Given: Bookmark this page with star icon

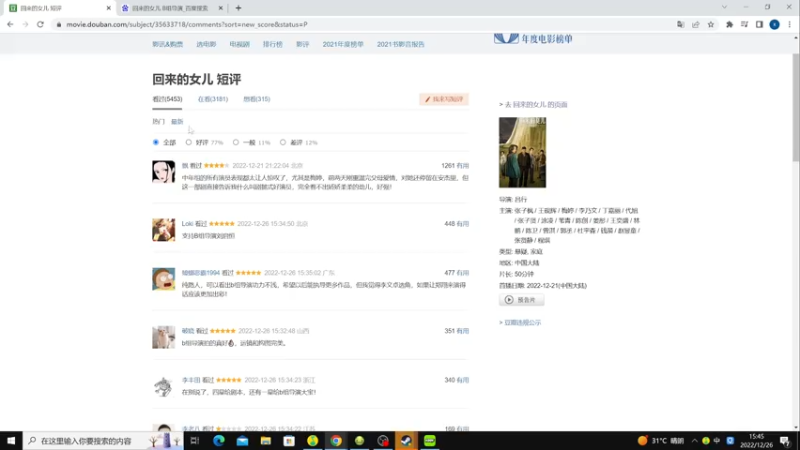Looking at the screenshot, I should coord(711,24).
